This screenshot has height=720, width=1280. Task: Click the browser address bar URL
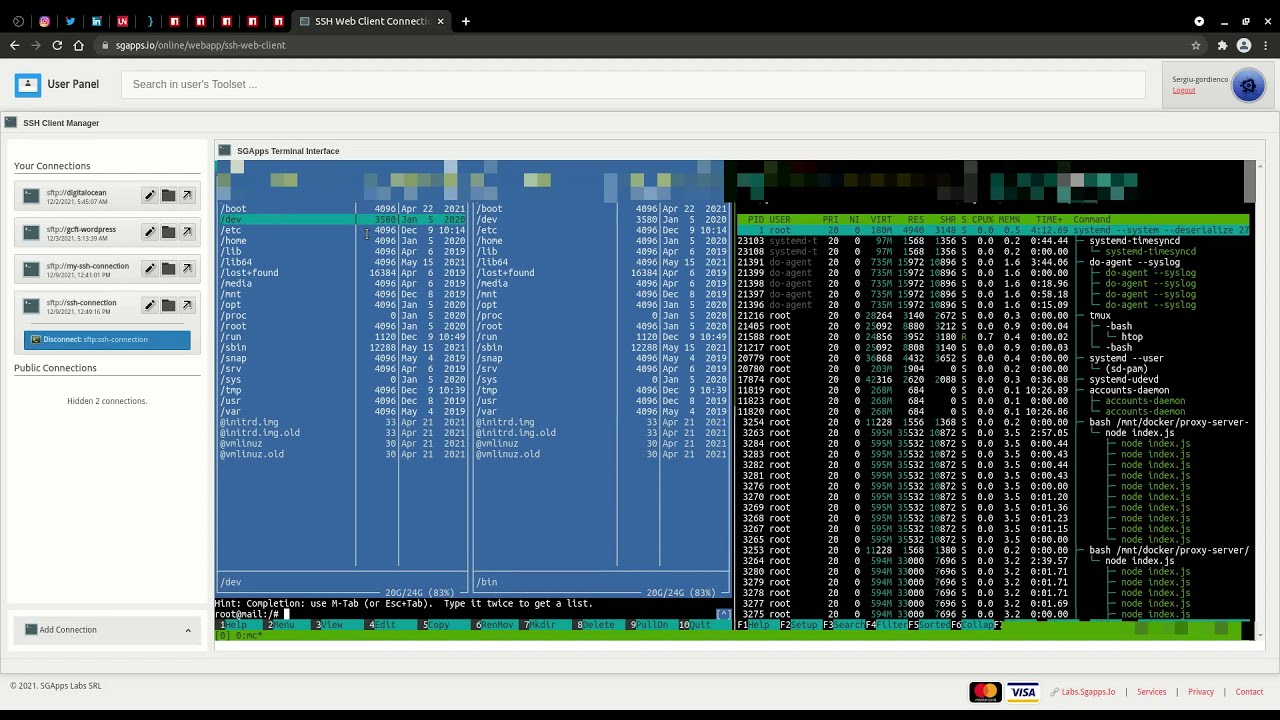pos(200,45)
